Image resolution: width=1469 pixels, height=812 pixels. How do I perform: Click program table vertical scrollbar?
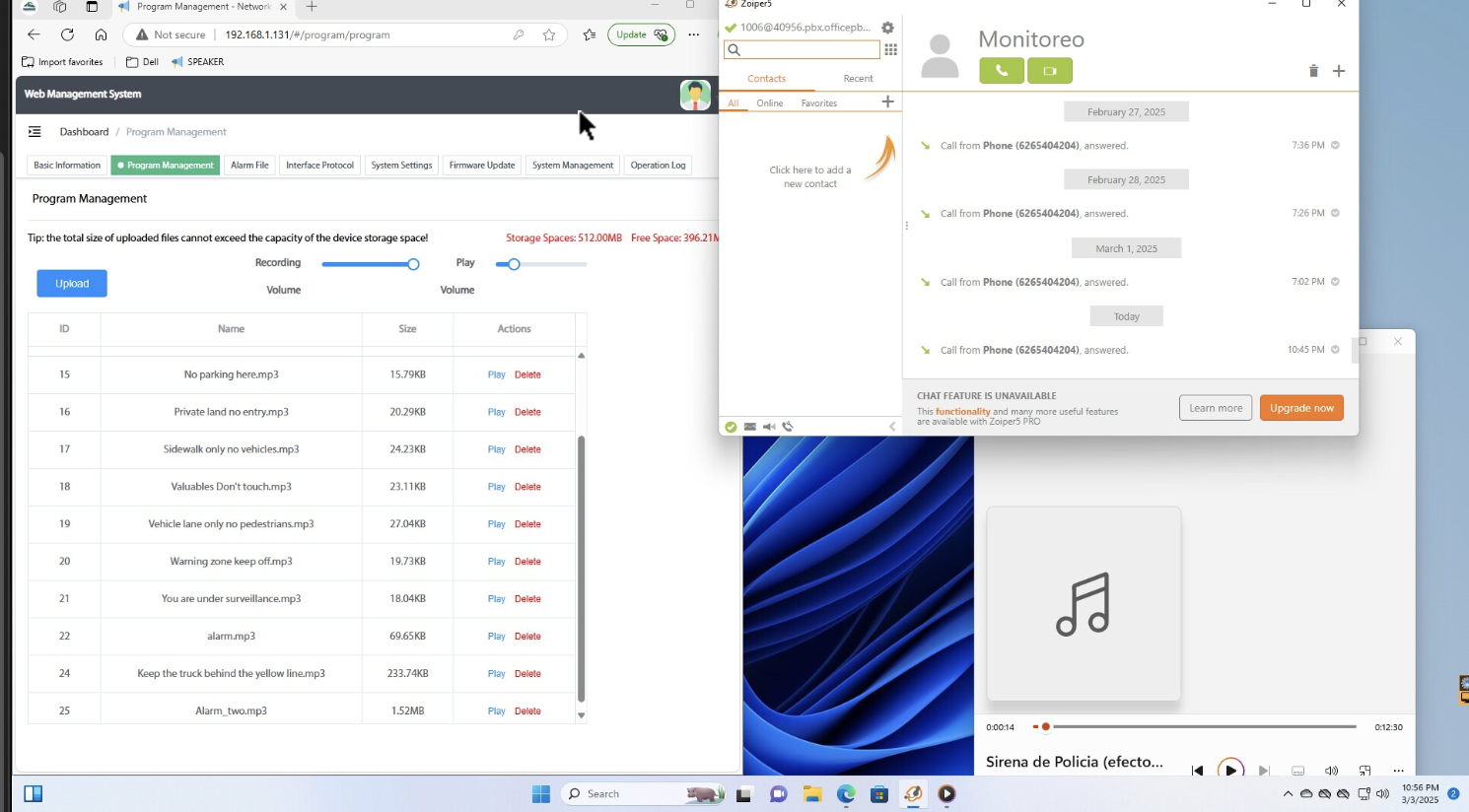coord(581,569)
